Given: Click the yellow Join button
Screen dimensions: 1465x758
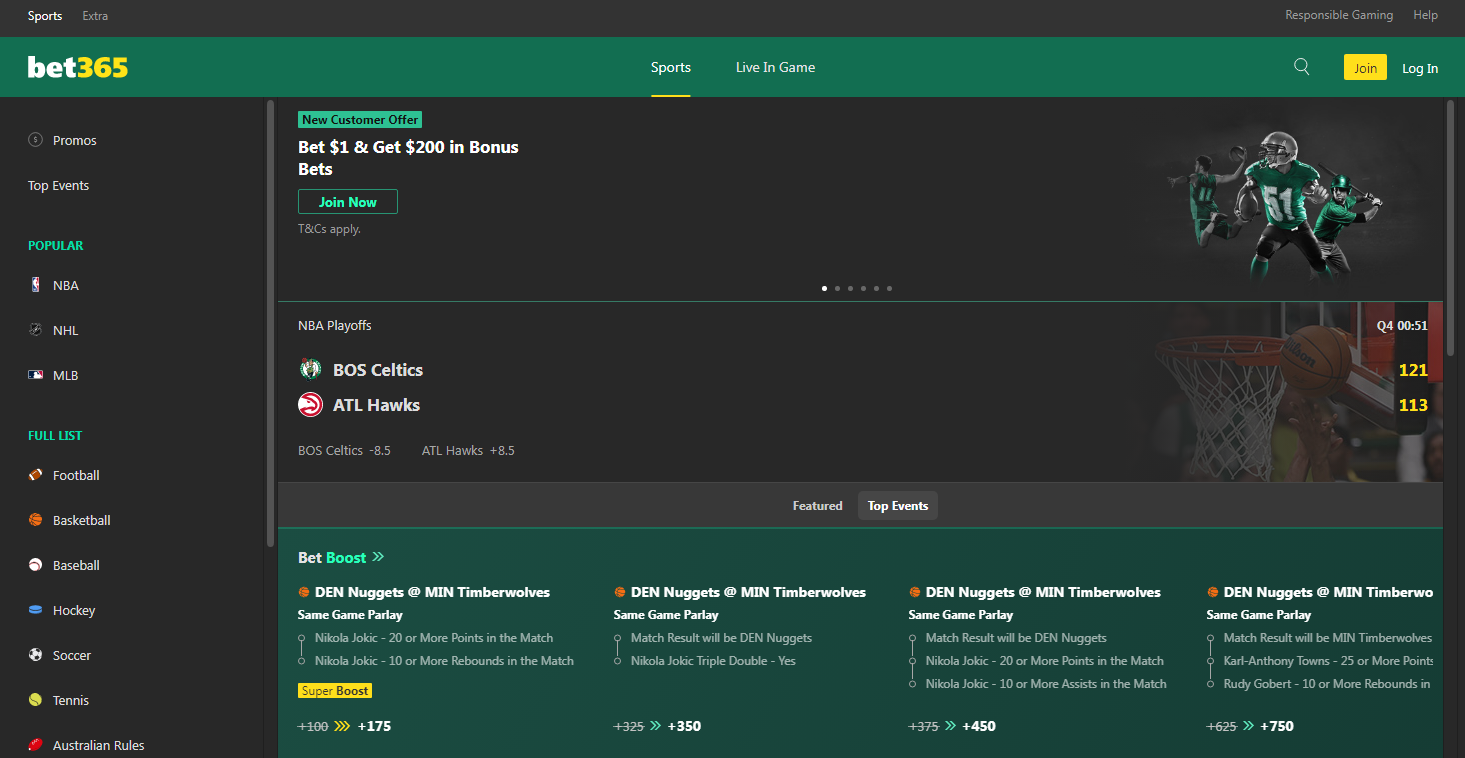Looking at the screenshot, I should (x=1365, y=68).
